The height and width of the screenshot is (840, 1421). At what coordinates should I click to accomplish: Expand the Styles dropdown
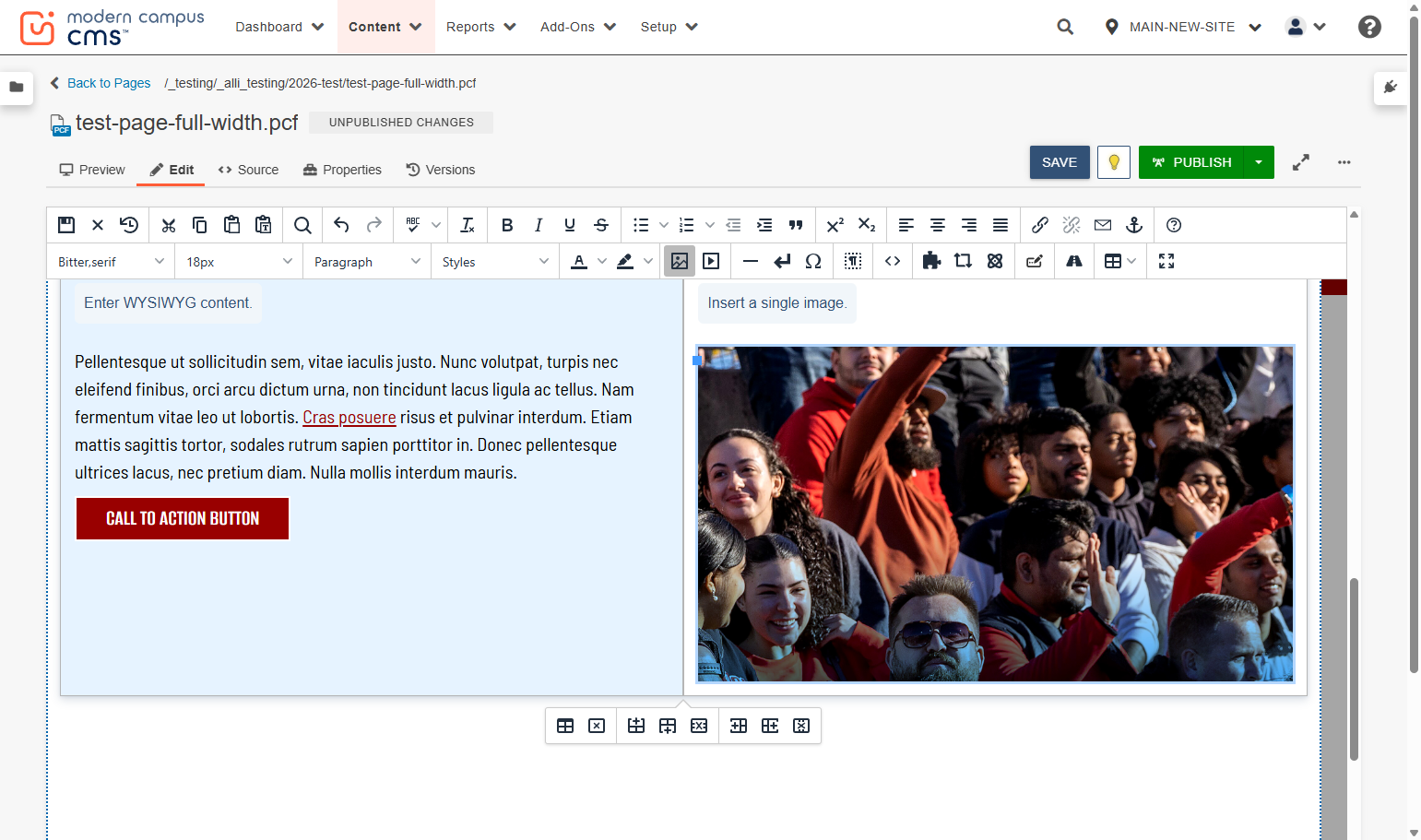[495, 262]
